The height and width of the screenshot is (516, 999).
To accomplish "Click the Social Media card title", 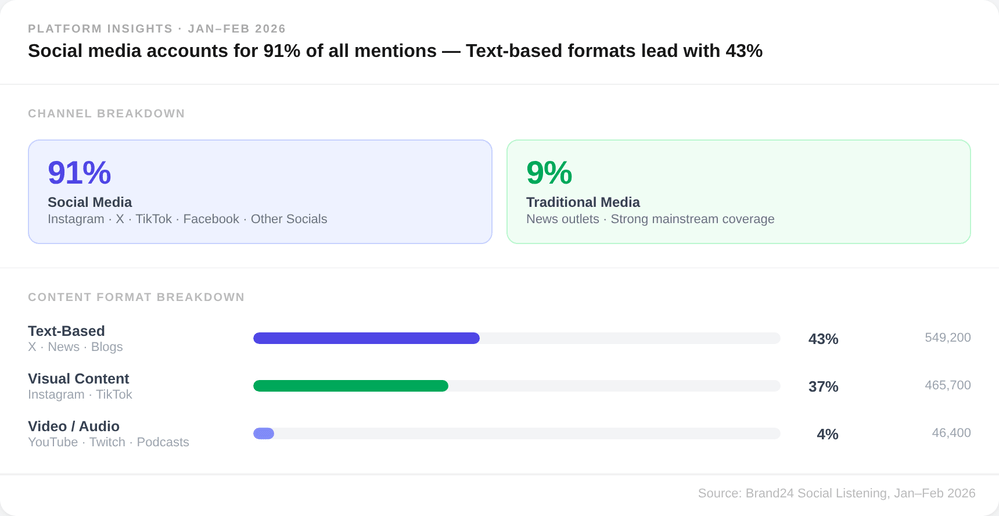I will point(90,202).
